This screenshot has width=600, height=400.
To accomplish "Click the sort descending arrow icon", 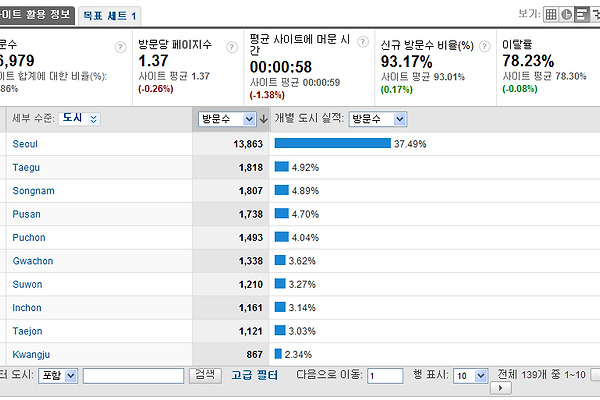I will tap(263, 119).
